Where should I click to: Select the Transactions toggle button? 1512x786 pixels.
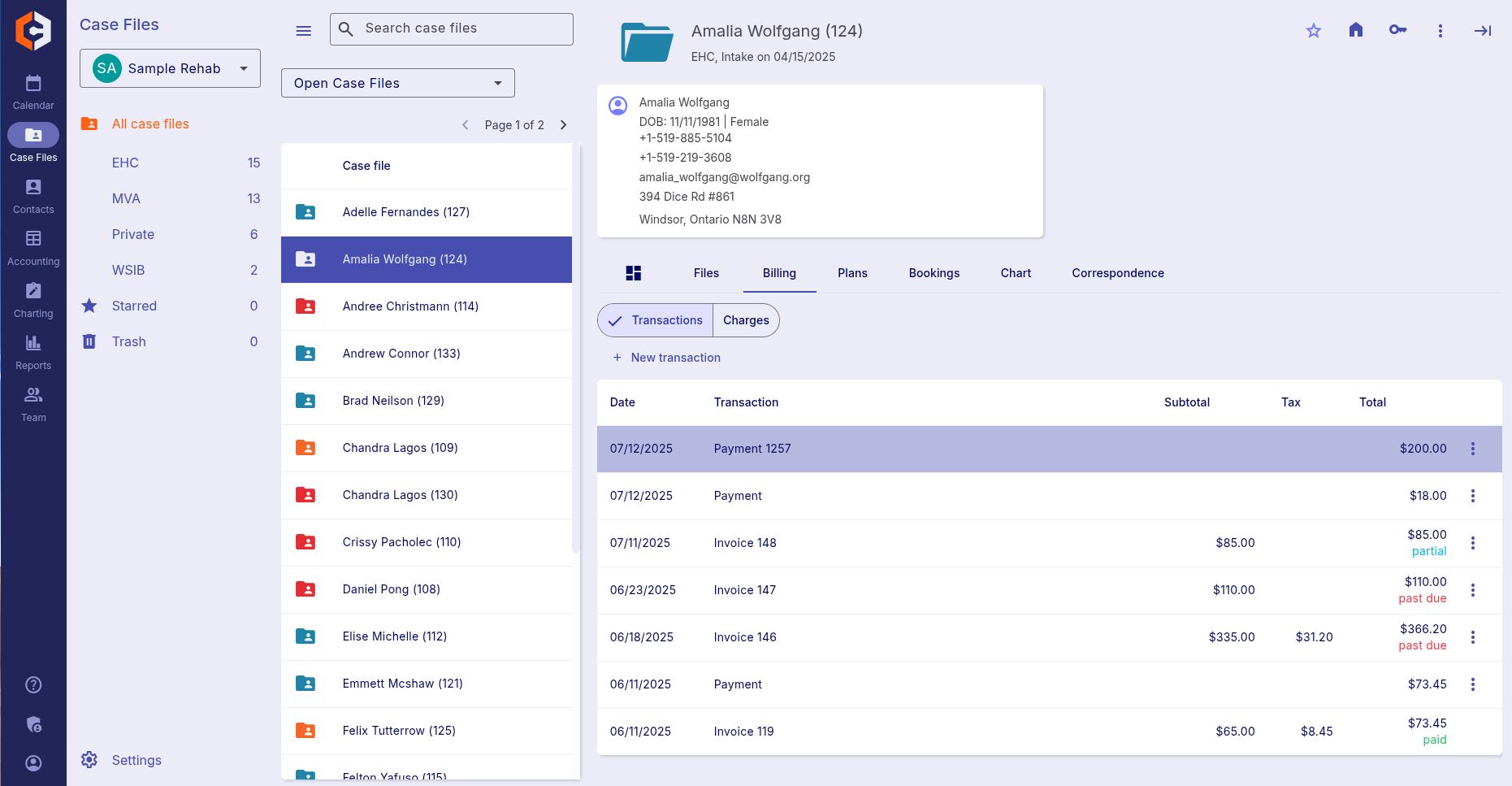(656, 320)
